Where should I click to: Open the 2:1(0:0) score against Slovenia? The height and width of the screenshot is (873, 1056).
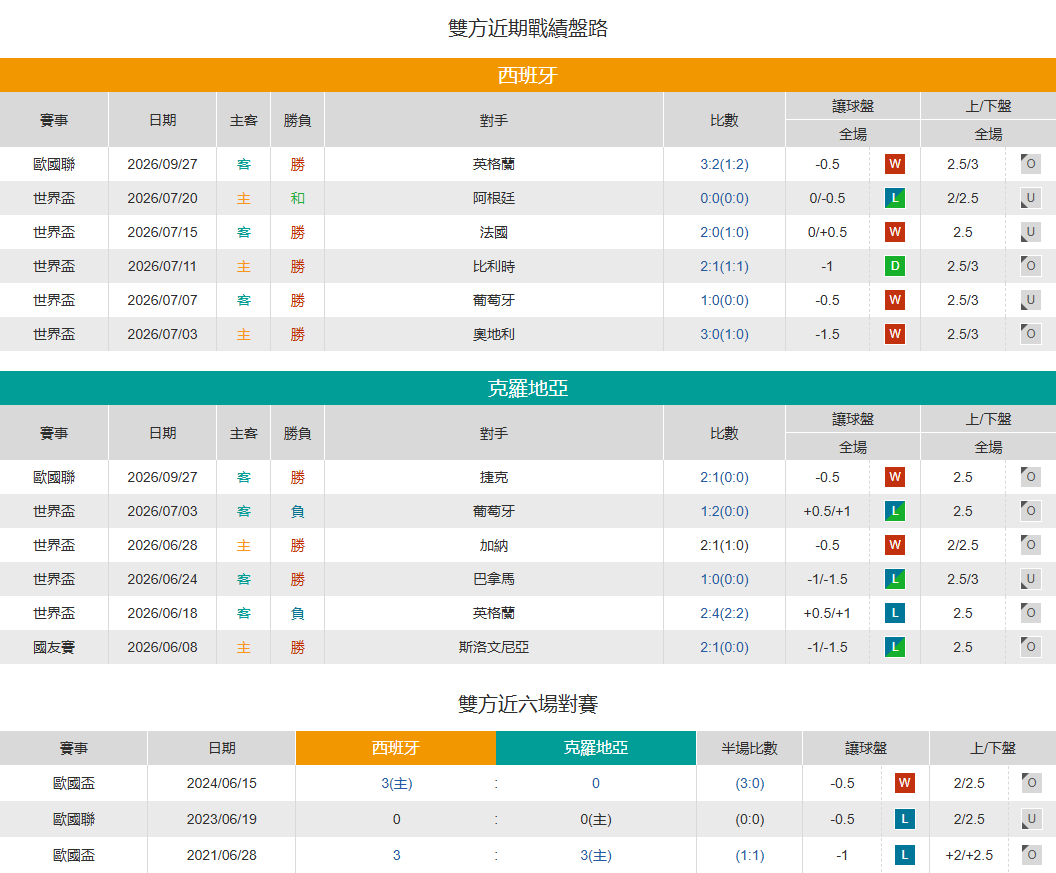pyautogui.click(x=724, y=647)
